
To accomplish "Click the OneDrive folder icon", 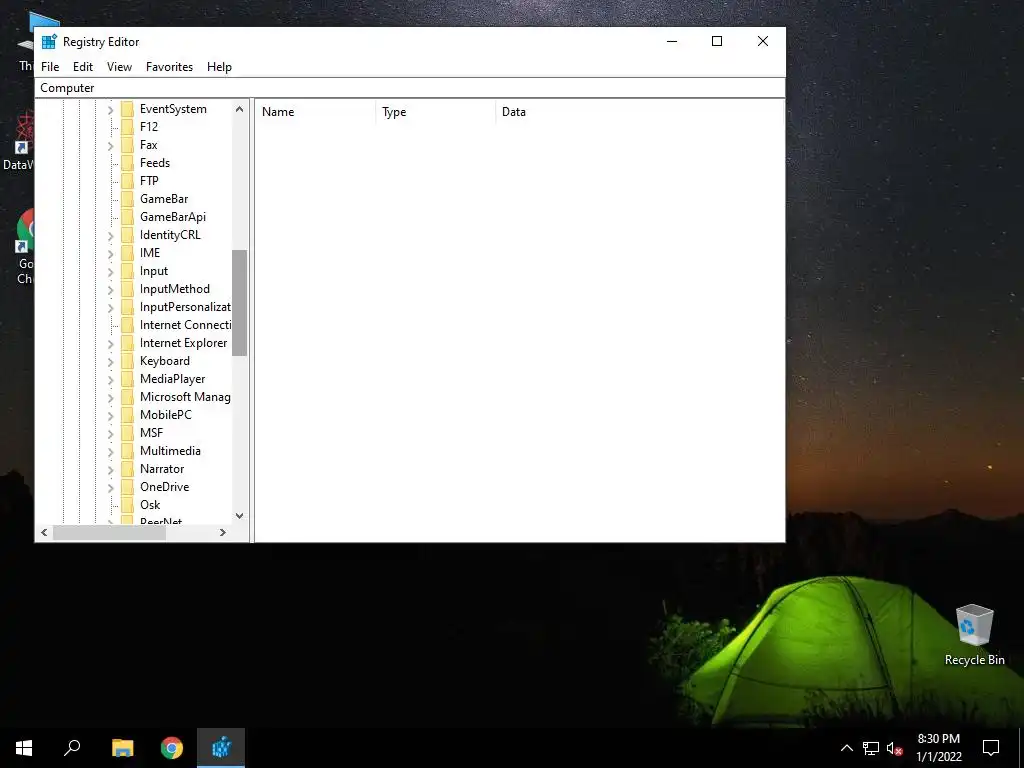I will (x=127, y=487).
